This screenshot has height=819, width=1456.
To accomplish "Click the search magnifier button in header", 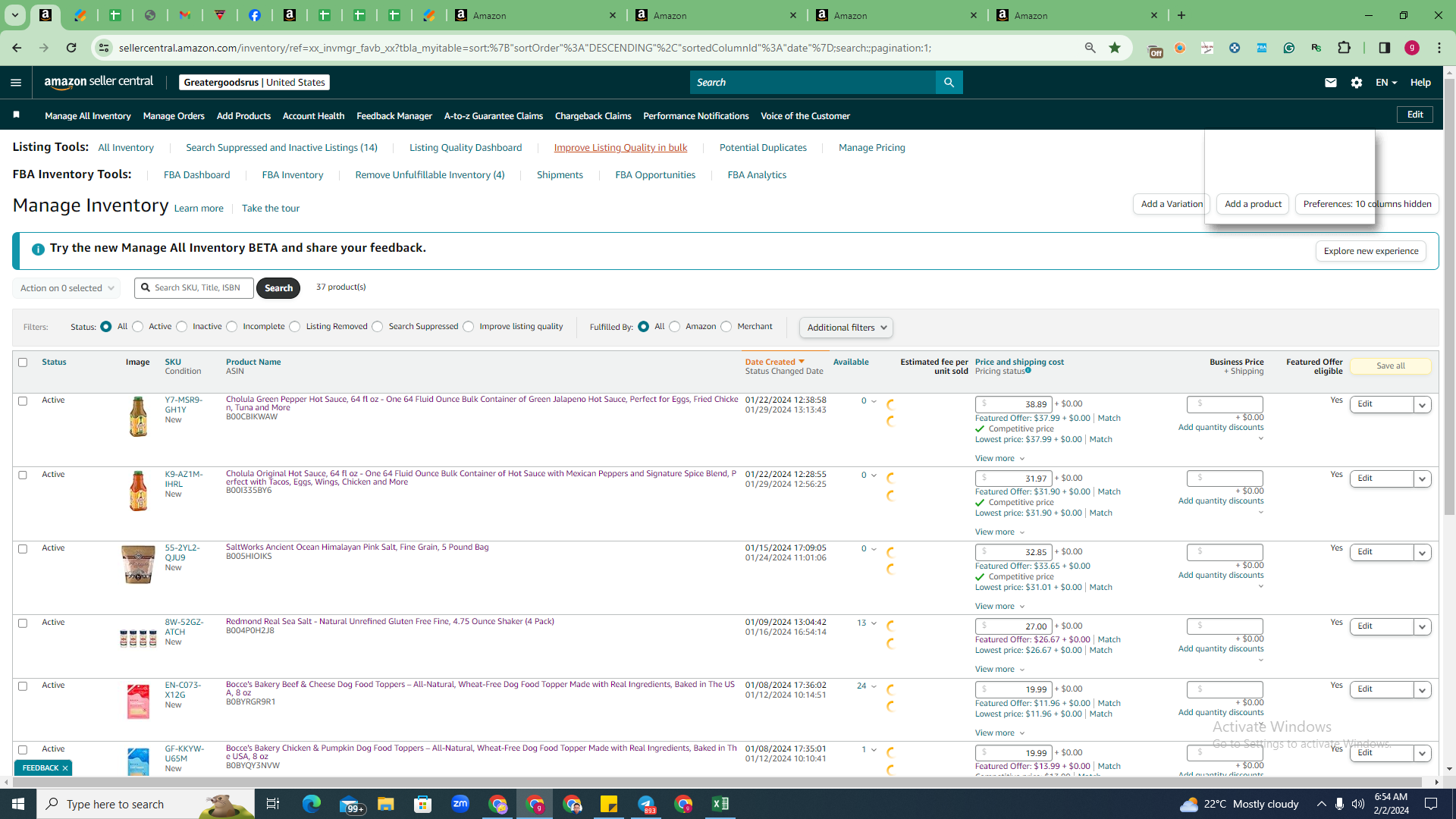I will 949,83.
